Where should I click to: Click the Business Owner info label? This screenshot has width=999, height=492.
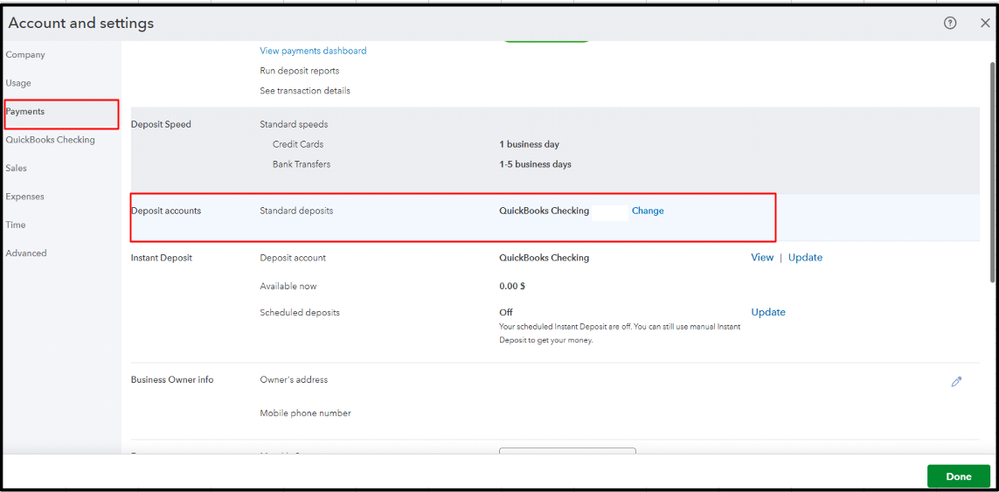point(172,379)
